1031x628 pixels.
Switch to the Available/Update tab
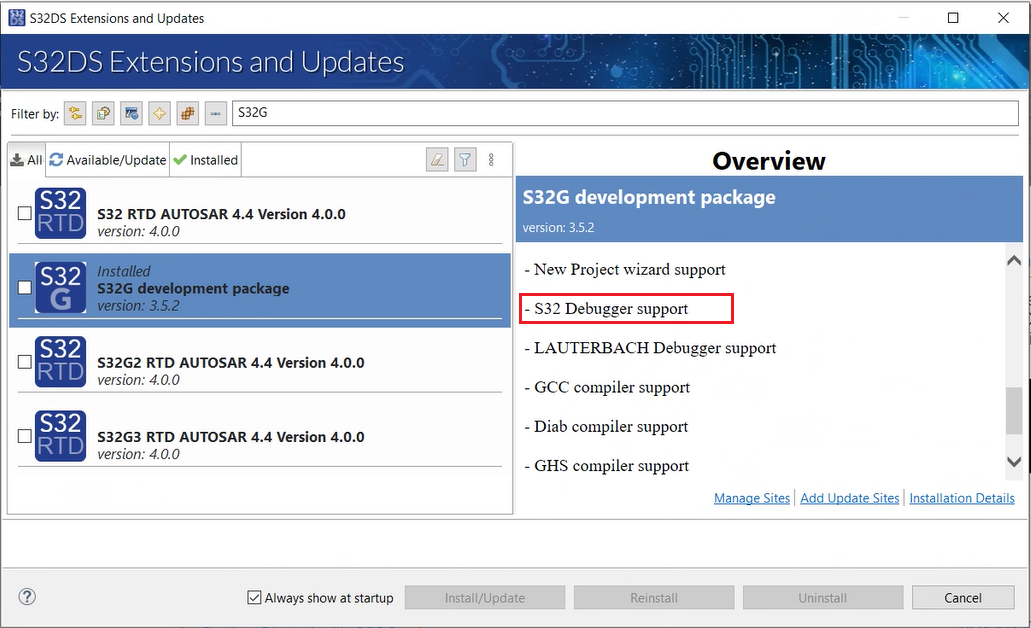108,160
